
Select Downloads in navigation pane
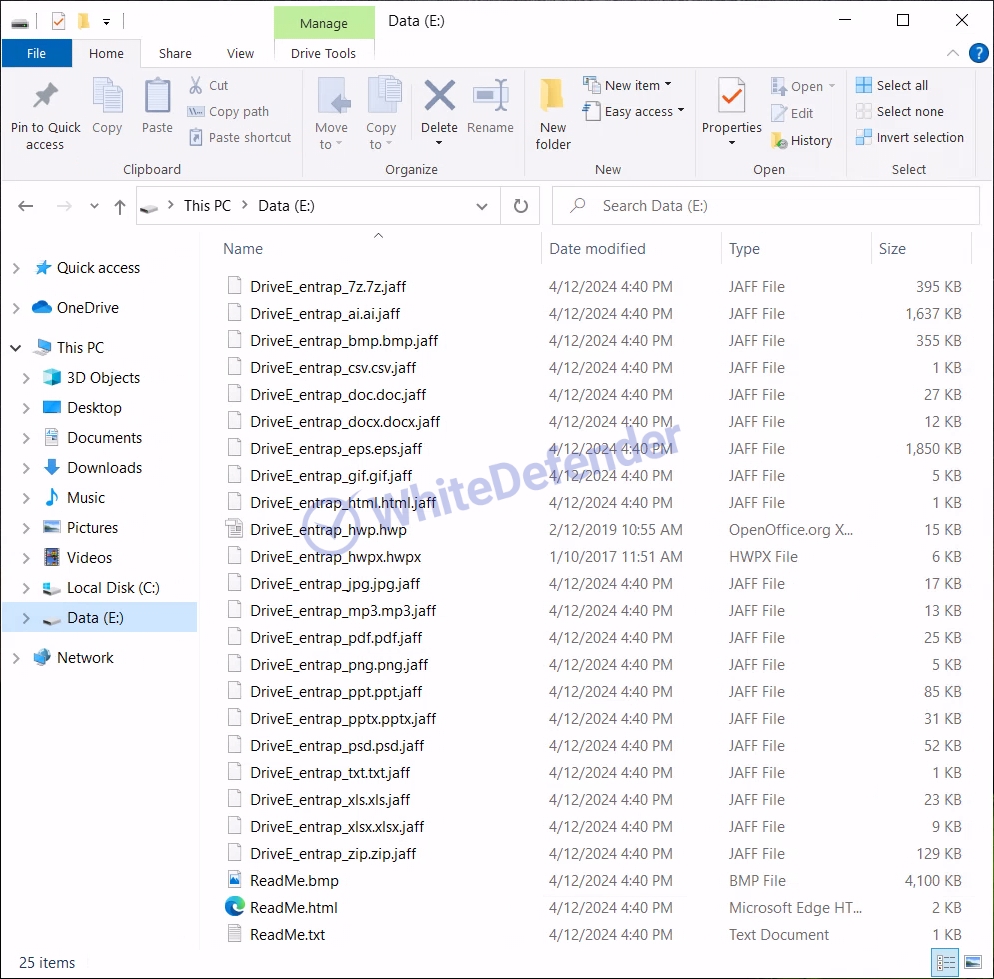pos(105,468)
